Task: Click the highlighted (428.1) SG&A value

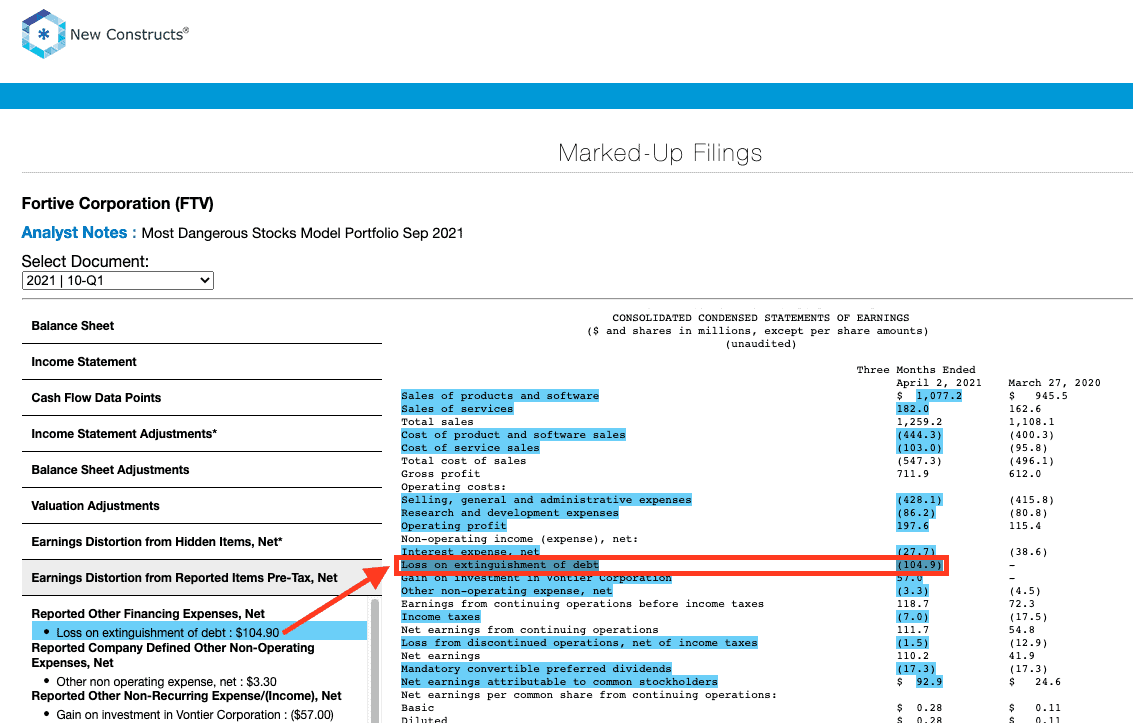Action: tap(919, 500)
